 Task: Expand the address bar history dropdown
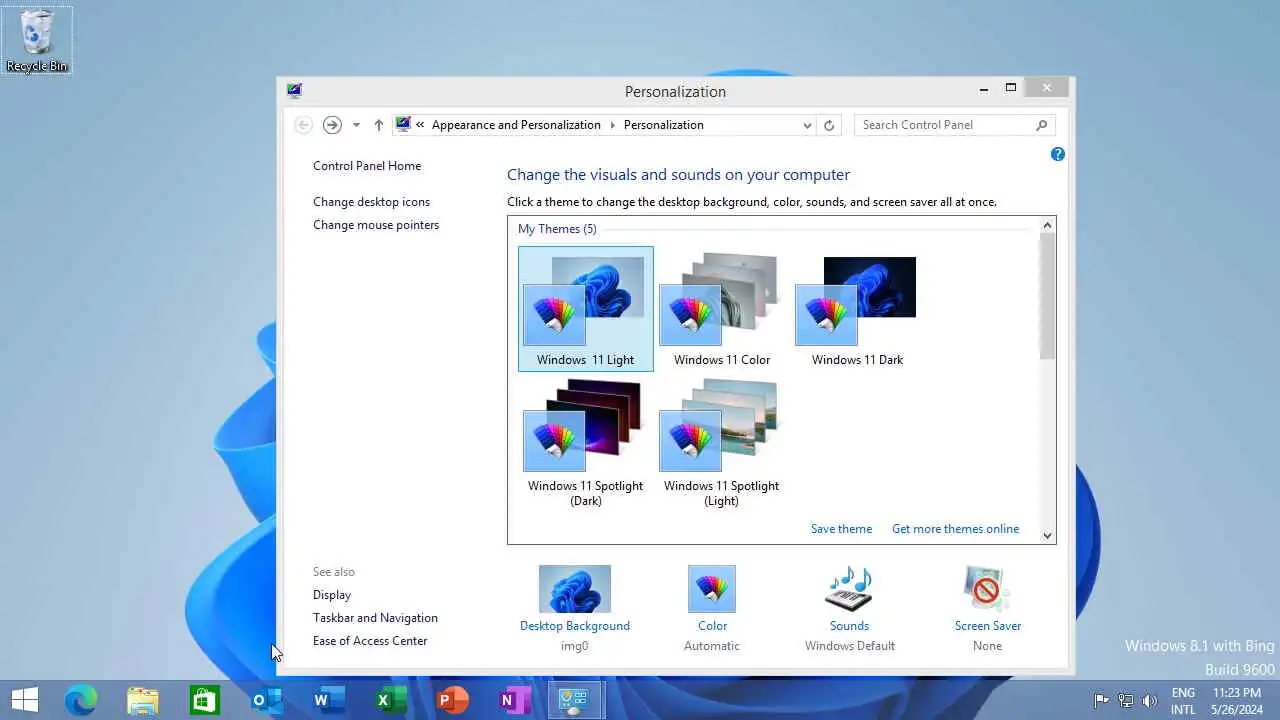(x=807, y=125)
